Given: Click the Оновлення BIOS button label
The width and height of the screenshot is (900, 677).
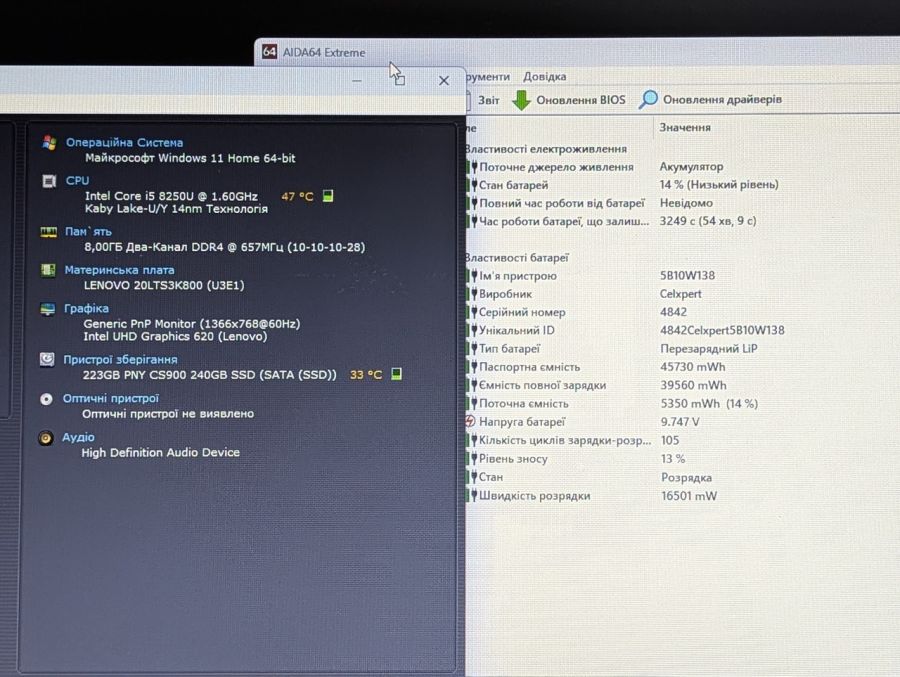Looking at the screenshot, I should pos(580,100).
